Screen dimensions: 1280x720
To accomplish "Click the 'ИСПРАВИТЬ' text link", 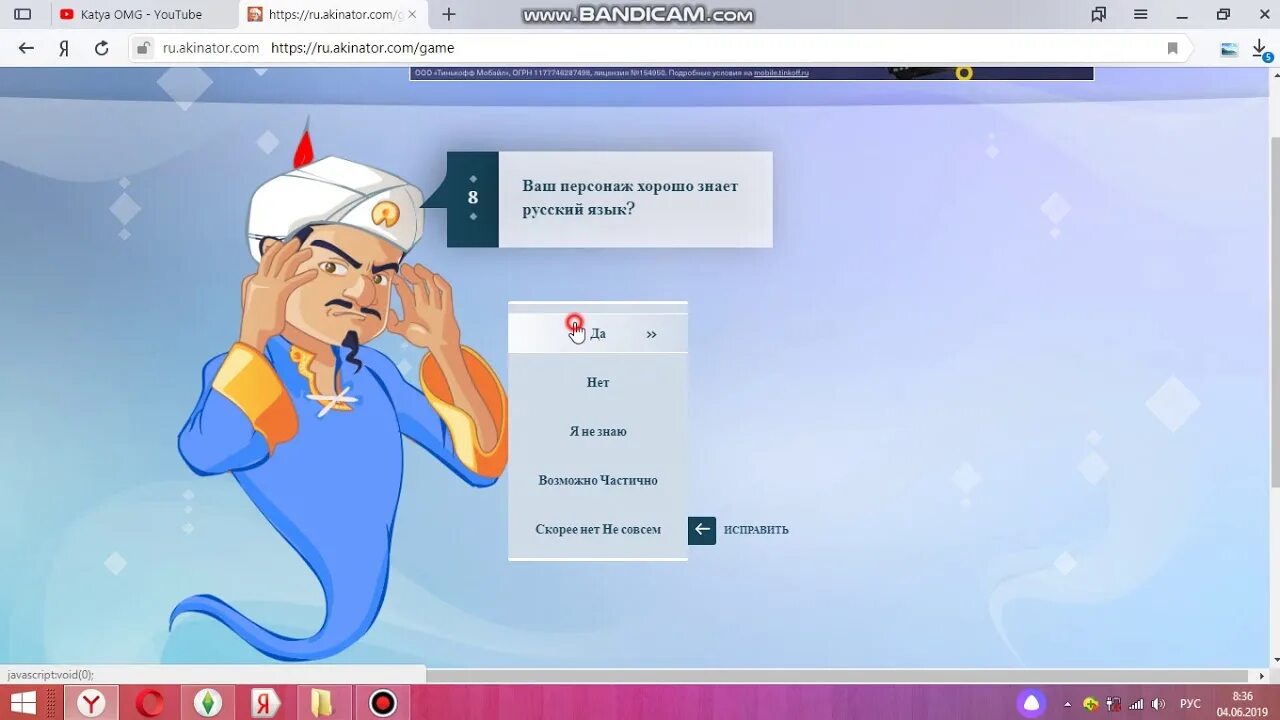I will point(756,530).
